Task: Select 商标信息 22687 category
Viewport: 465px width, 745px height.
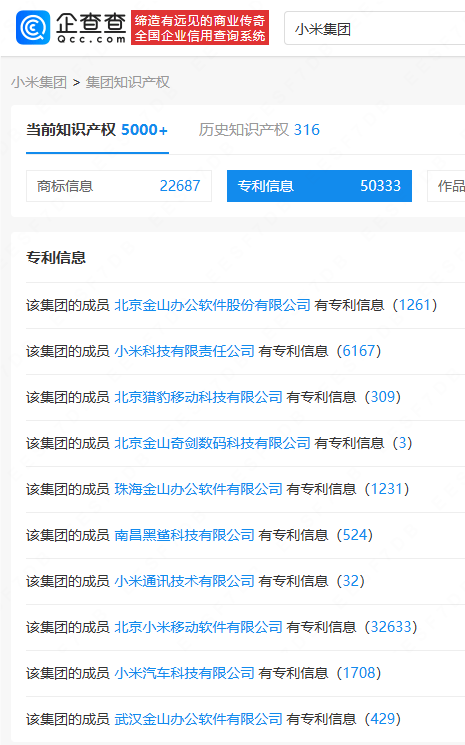Action: point(119,186)
